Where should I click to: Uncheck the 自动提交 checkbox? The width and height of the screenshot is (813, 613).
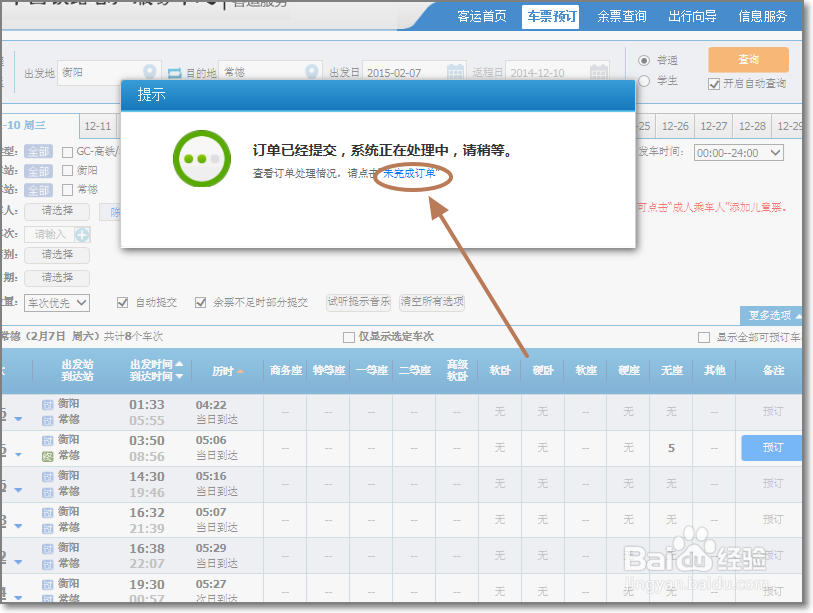click(122, 303)
